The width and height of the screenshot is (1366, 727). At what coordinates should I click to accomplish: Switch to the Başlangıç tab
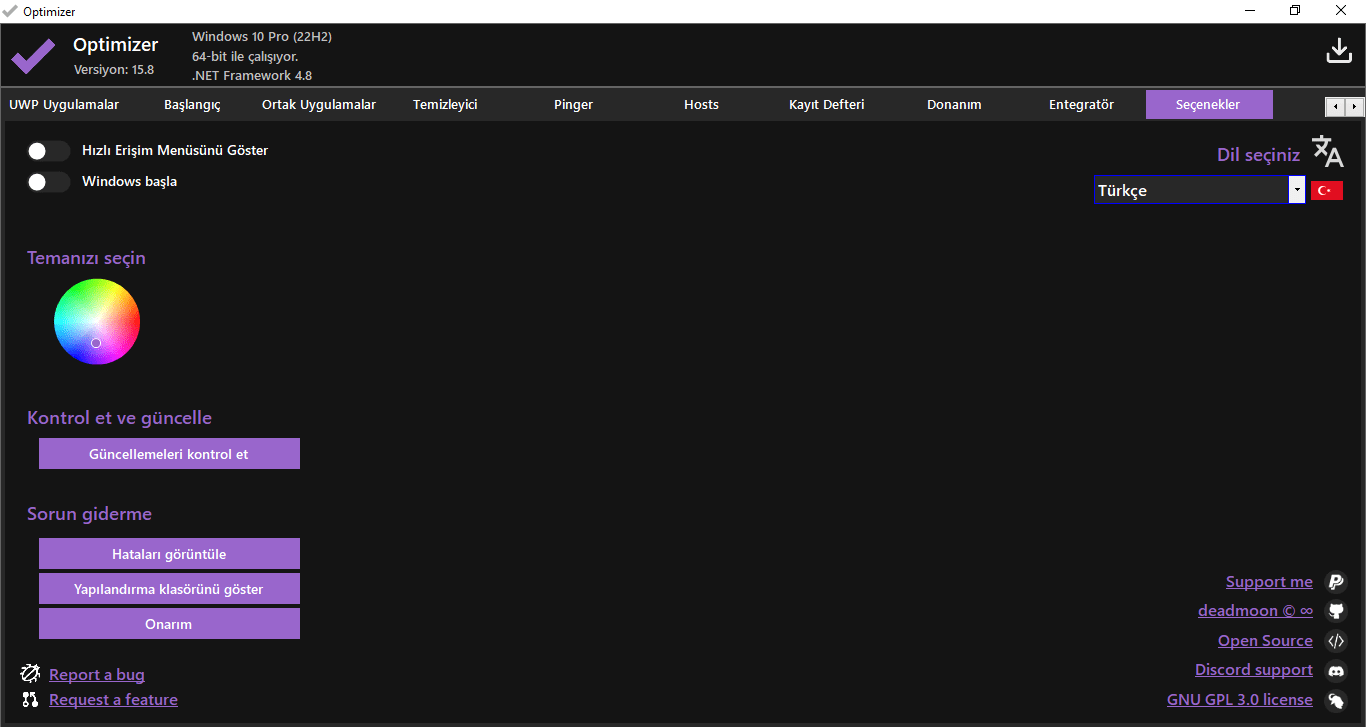192,104
